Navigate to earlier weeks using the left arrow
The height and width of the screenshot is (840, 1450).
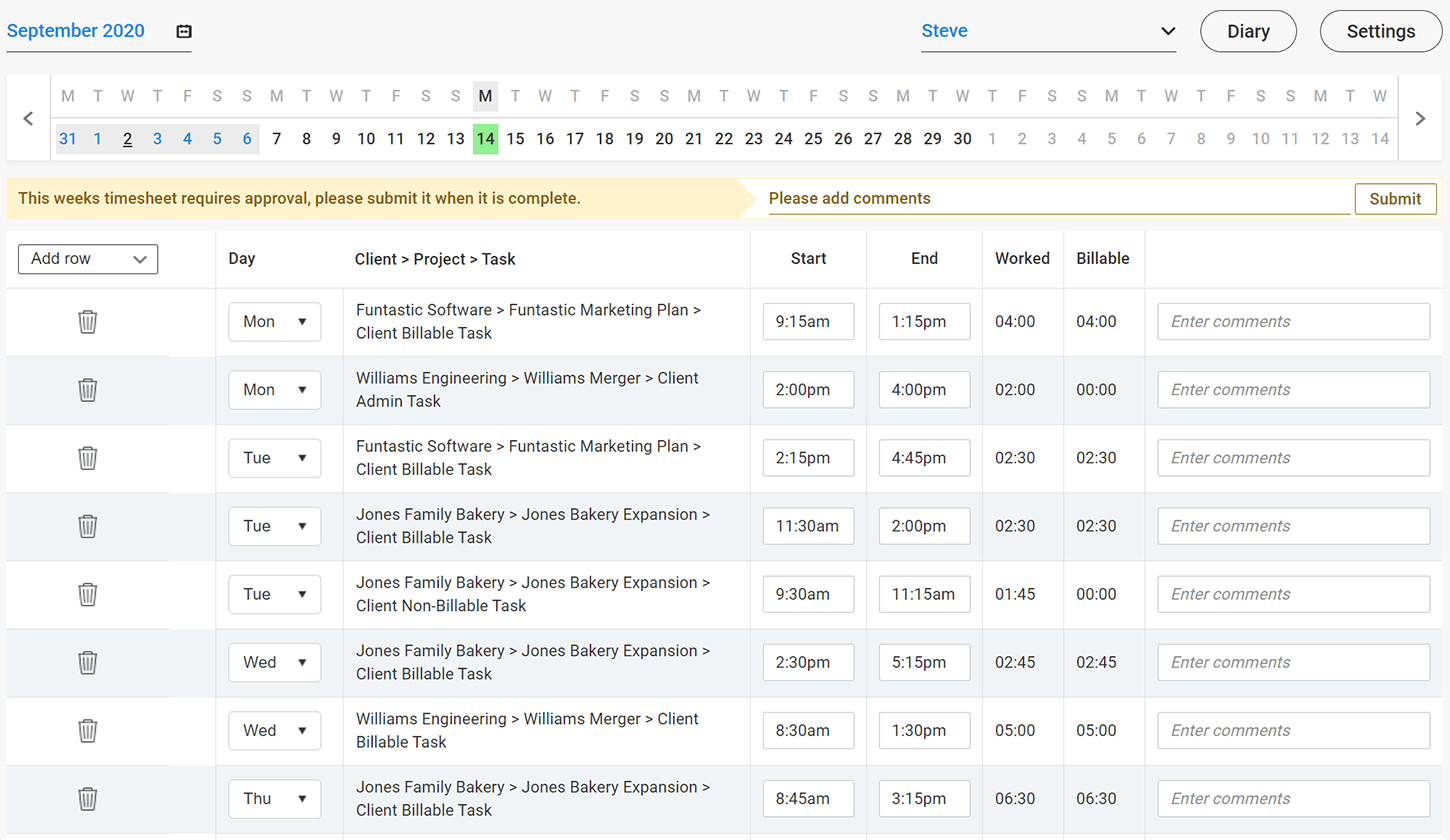click(28, 118)
